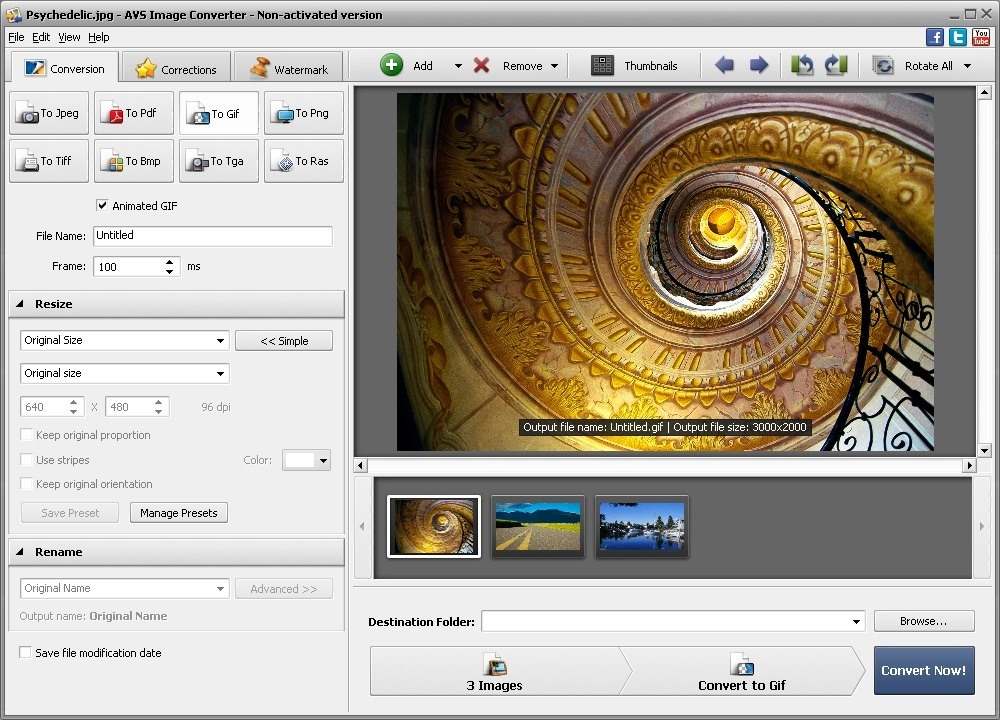Select the To Tiff format icon

pos(48,161)
